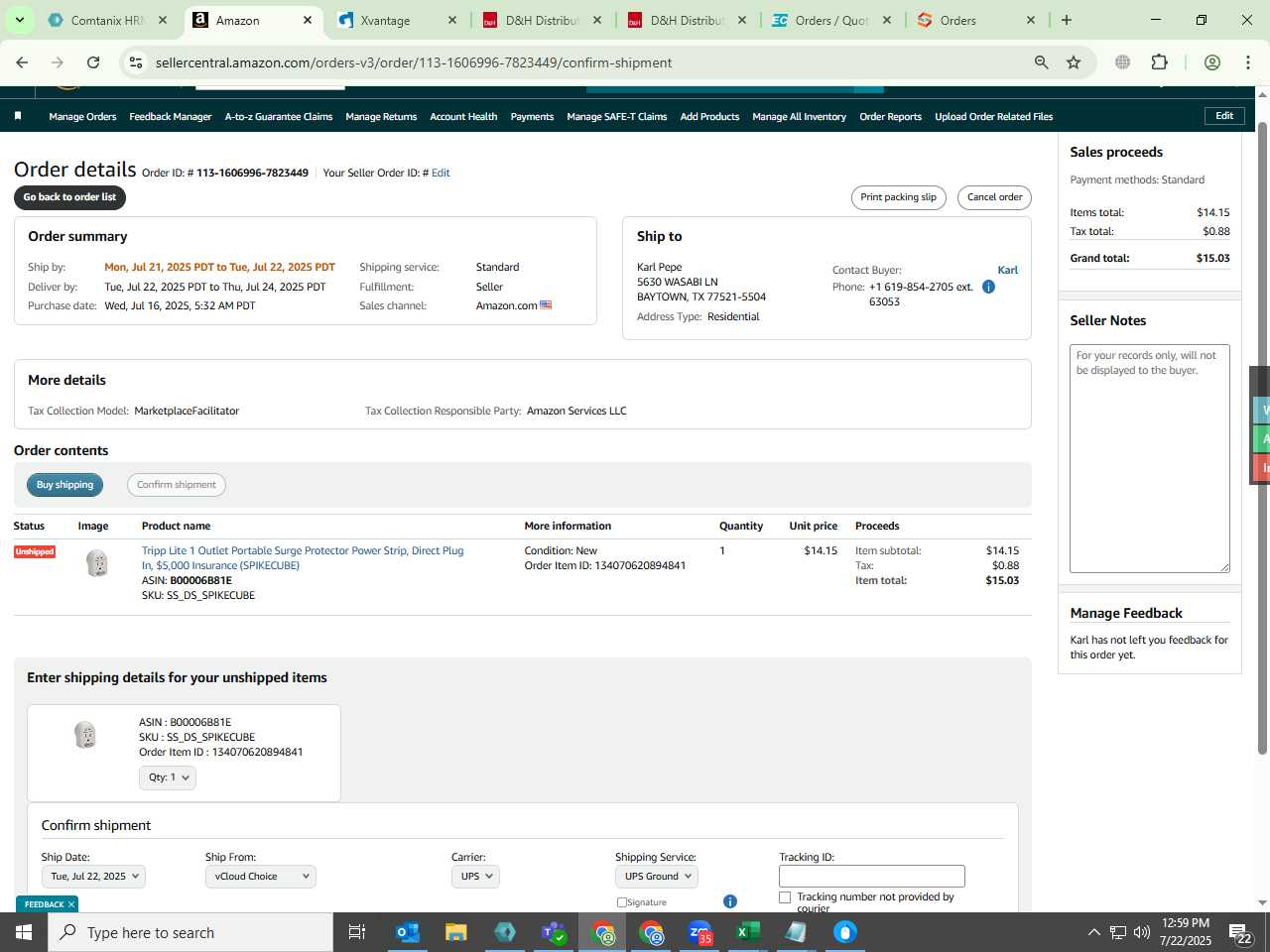
Task: Click into the Tracking ID field
Action: (x=872, y=877)
